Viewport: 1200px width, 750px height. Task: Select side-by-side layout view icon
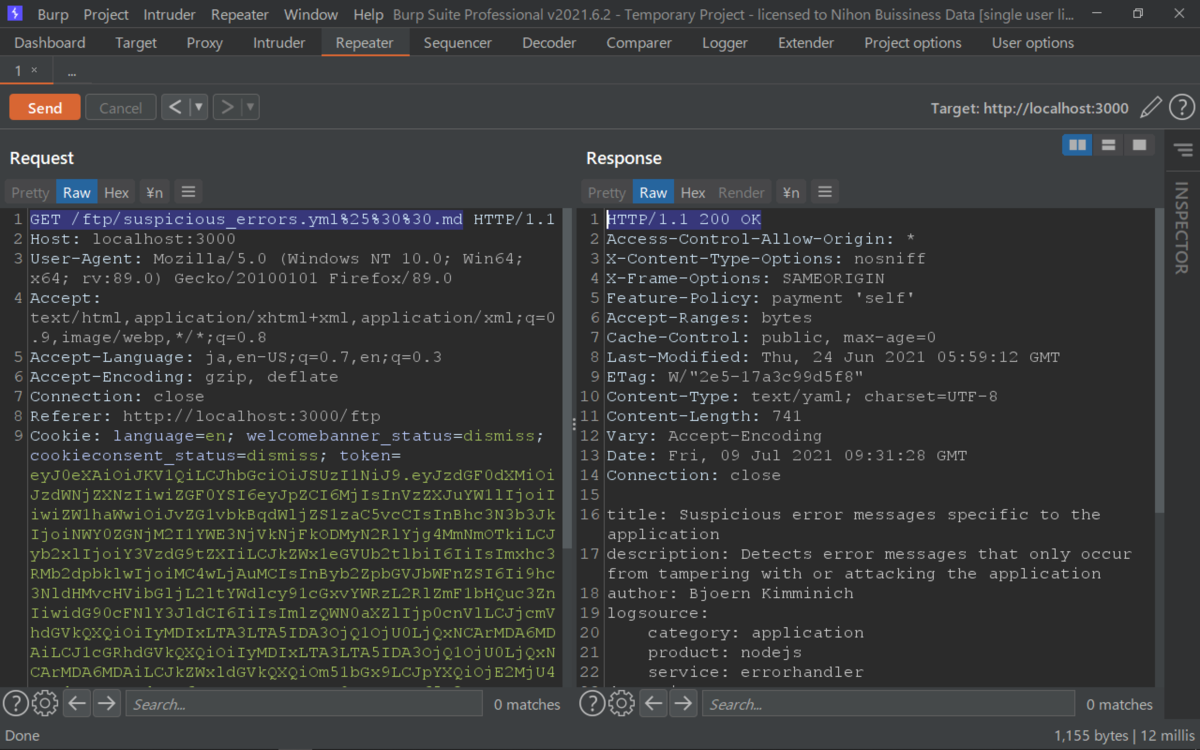click(x=1077, y=145)
